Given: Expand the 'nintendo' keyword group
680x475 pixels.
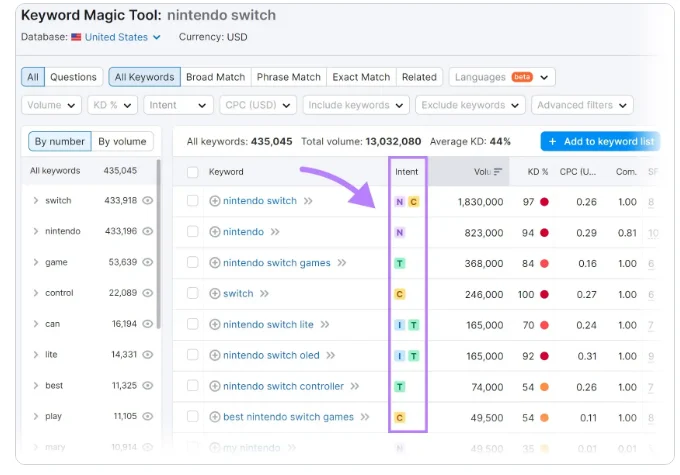Looking at the screenshot, I should point(36,231).
